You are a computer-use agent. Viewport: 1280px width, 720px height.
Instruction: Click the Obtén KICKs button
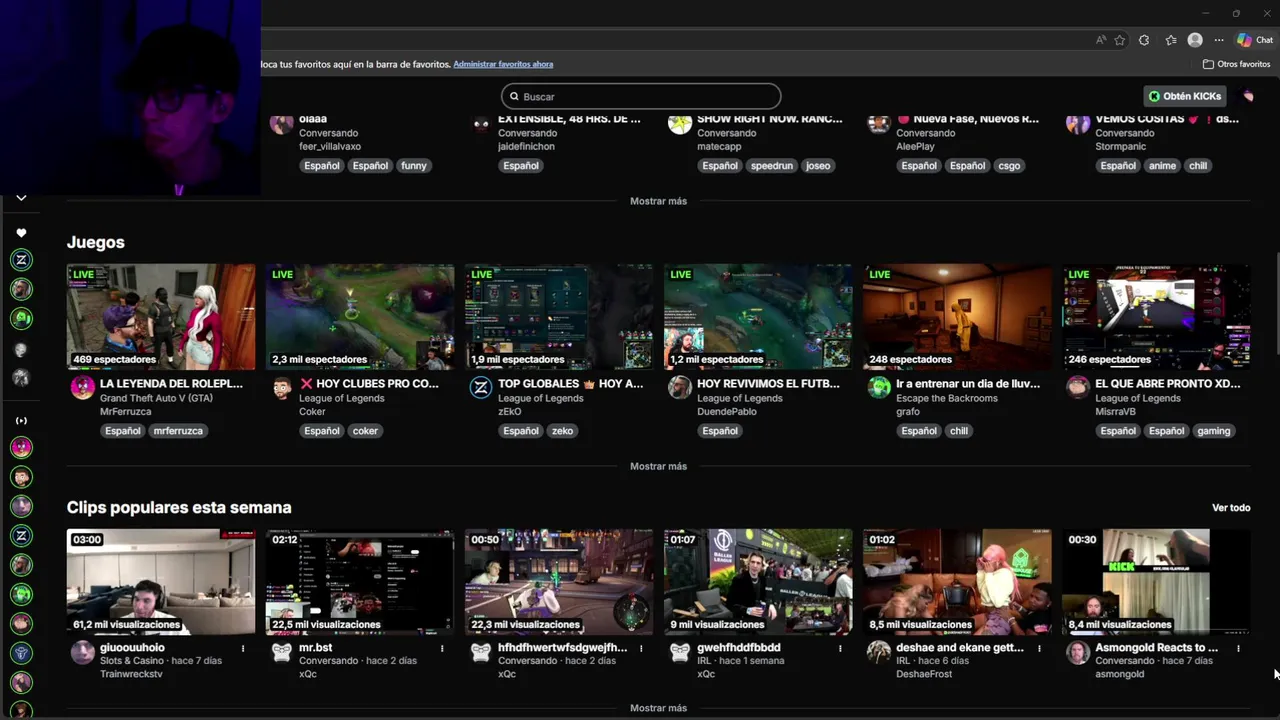(1185, 96)
